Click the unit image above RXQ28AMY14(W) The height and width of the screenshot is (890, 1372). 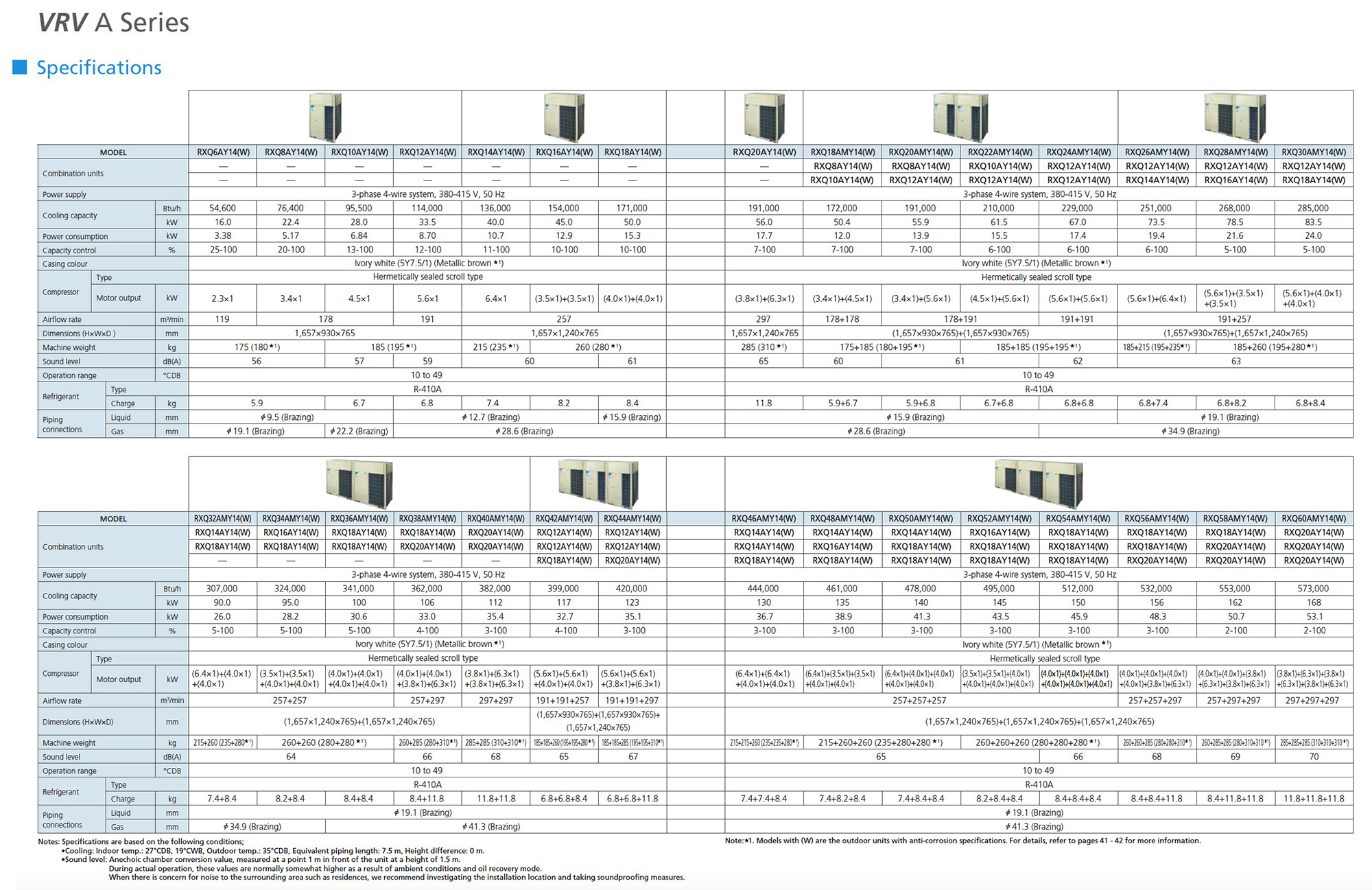1235,117
